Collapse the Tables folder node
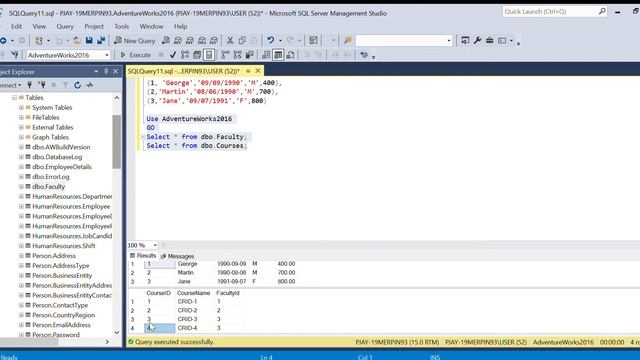This screenshot has width=640, height=360. point(14,98)
